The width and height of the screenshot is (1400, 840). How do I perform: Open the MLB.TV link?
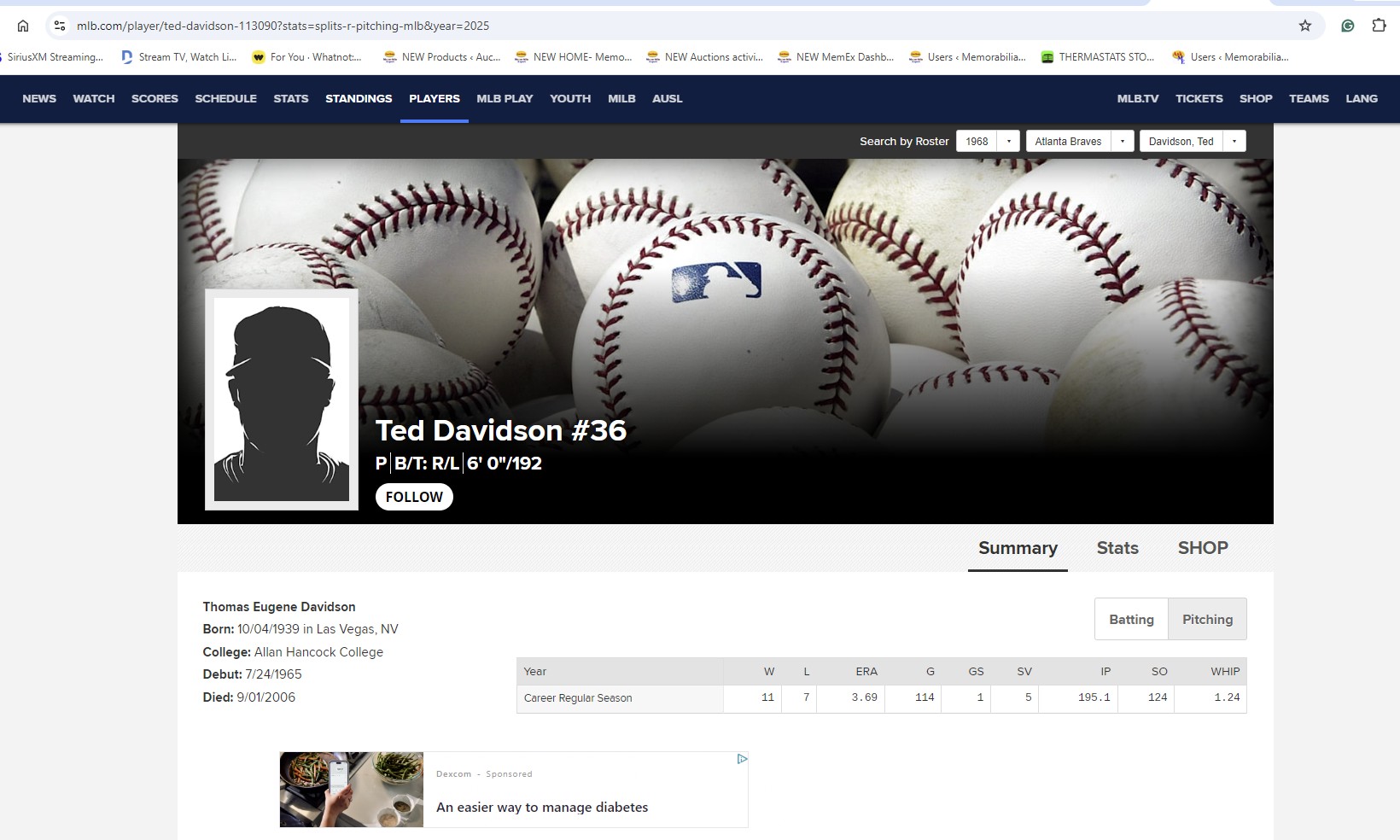tap(1137, 98)
